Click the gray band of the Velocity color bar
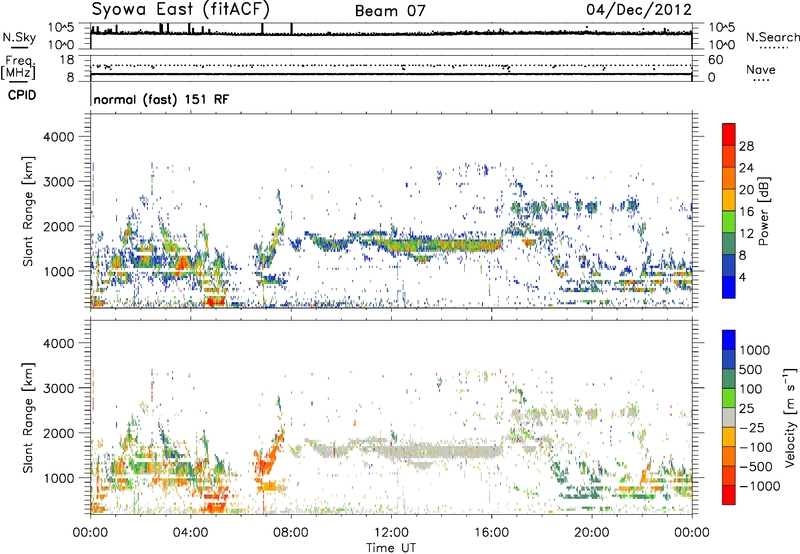 click(x=729, y=418)
